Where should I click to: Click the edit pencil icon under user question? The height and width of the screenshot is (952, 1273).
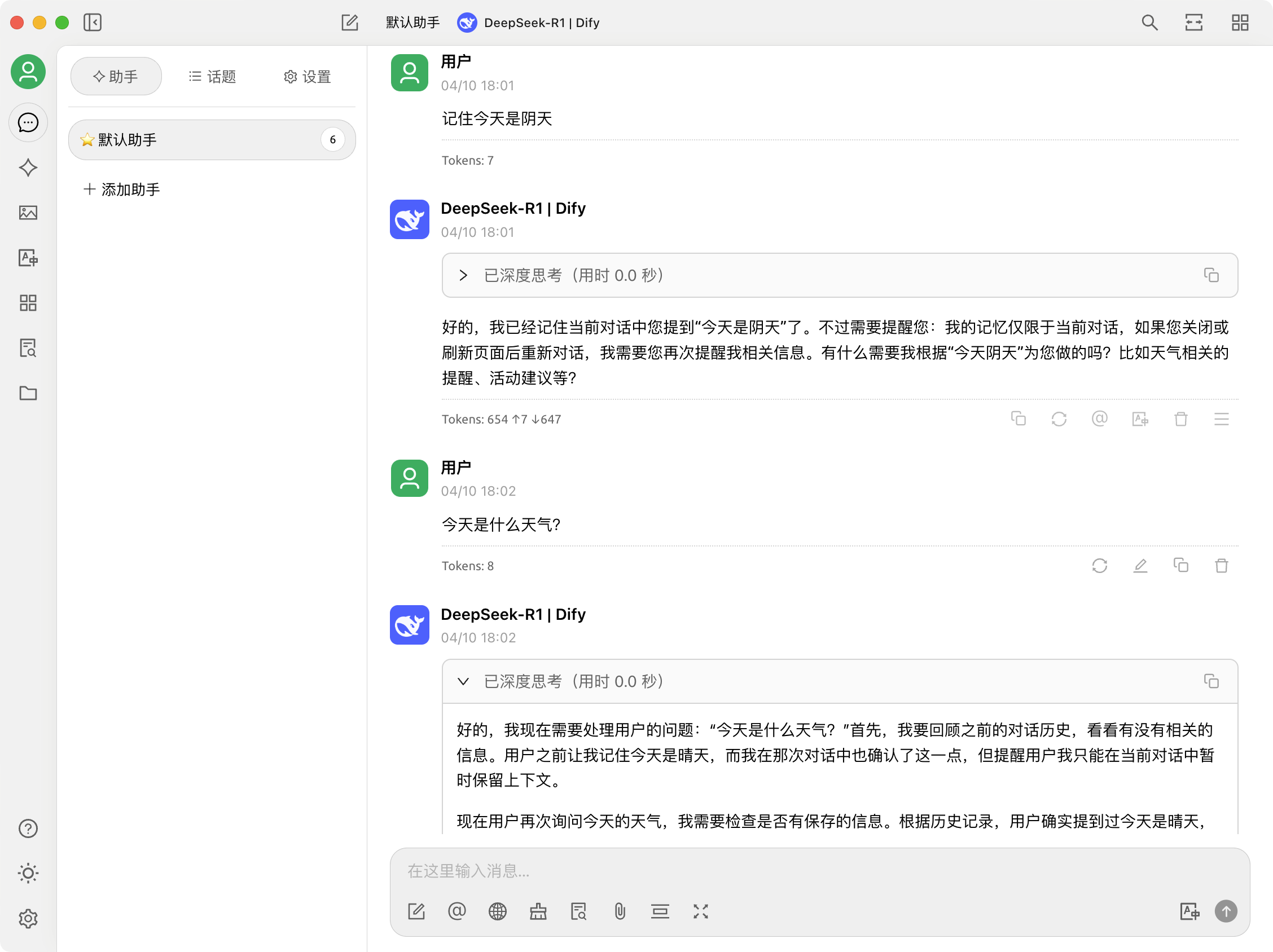(1140, 566)
